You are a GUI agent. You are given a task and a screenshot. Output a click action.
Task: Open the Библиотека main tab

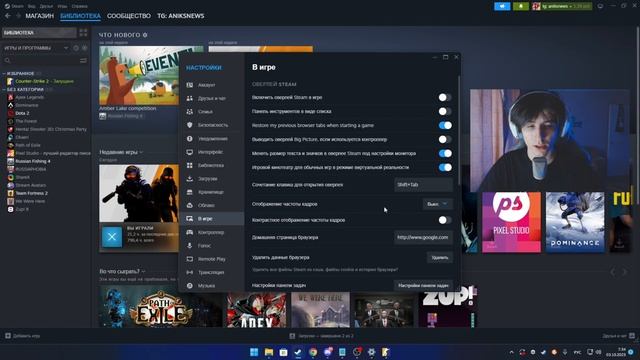pyautogui.click(x=80, y=16)
